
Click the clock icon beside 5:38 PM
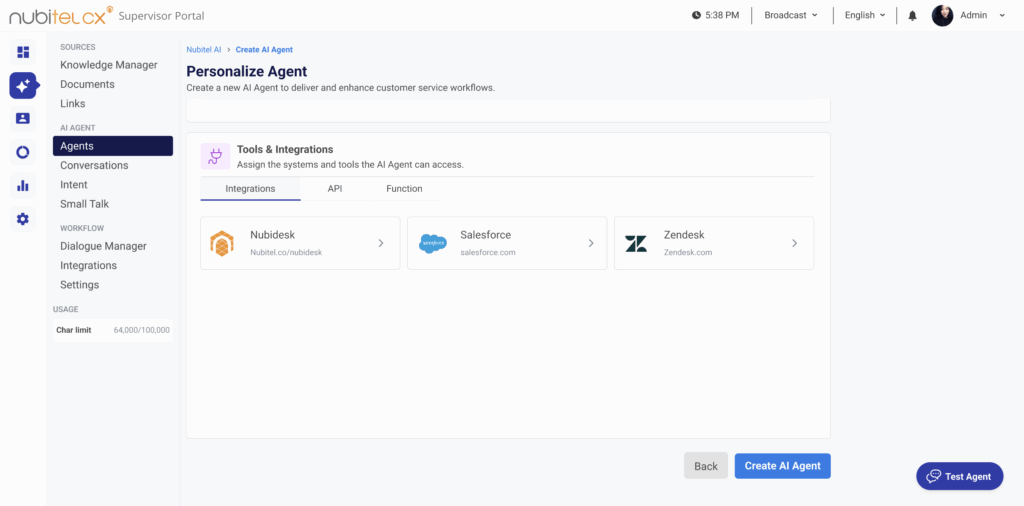[696, 15]
